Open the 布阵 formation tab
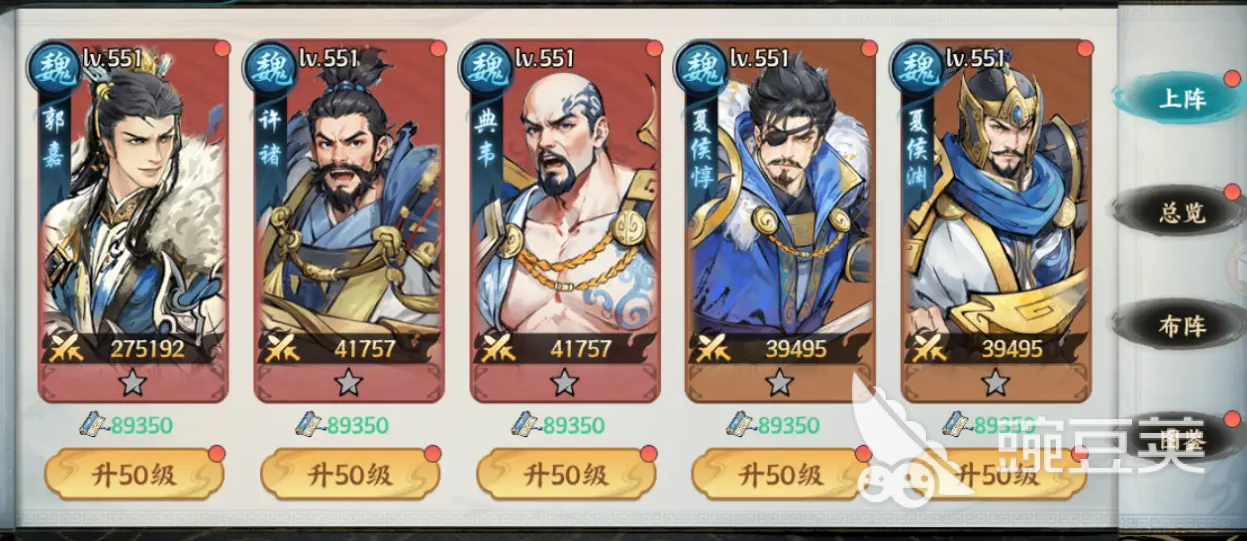 click(x=1181, y=326)
